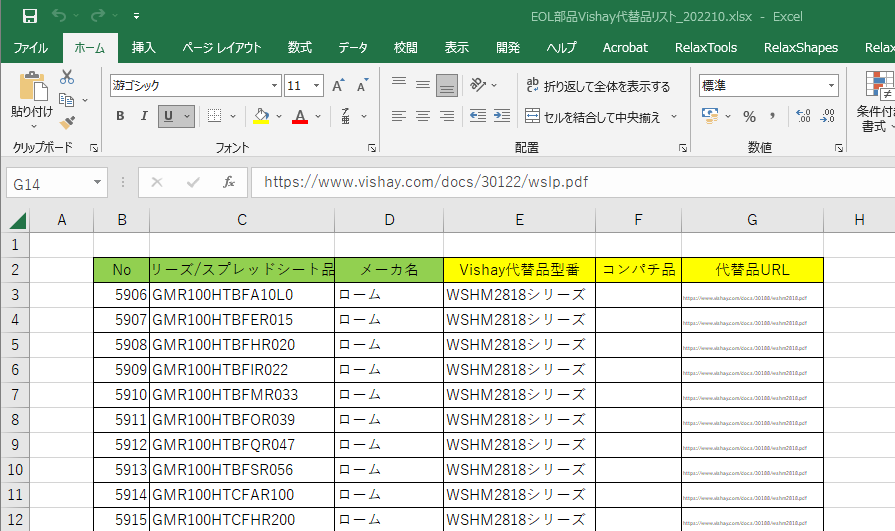Switch to the ページ レイアウト tab

(221, 48)
